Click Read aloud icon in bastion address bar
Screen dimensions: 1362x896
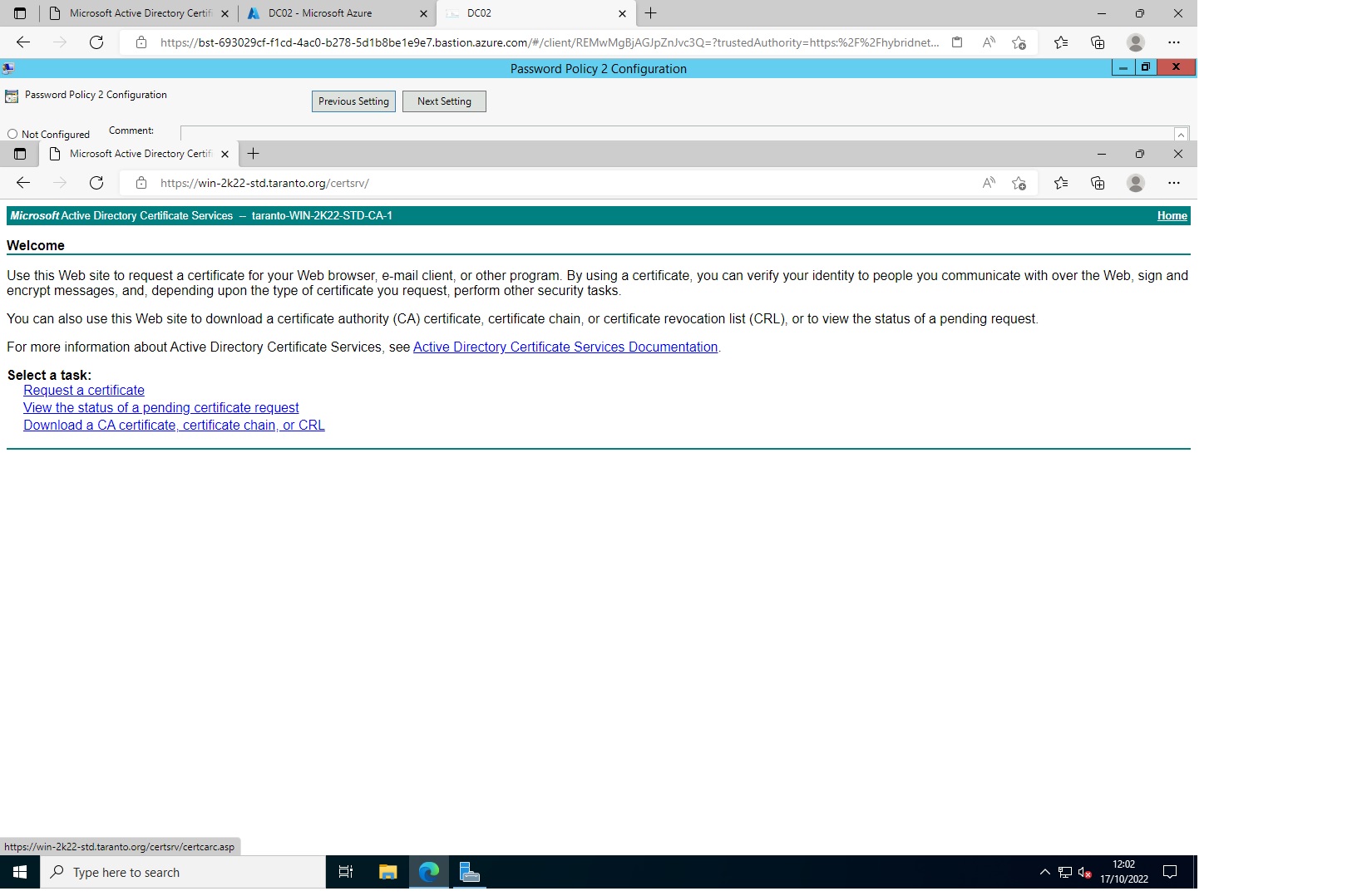click(x=989, y=42)
